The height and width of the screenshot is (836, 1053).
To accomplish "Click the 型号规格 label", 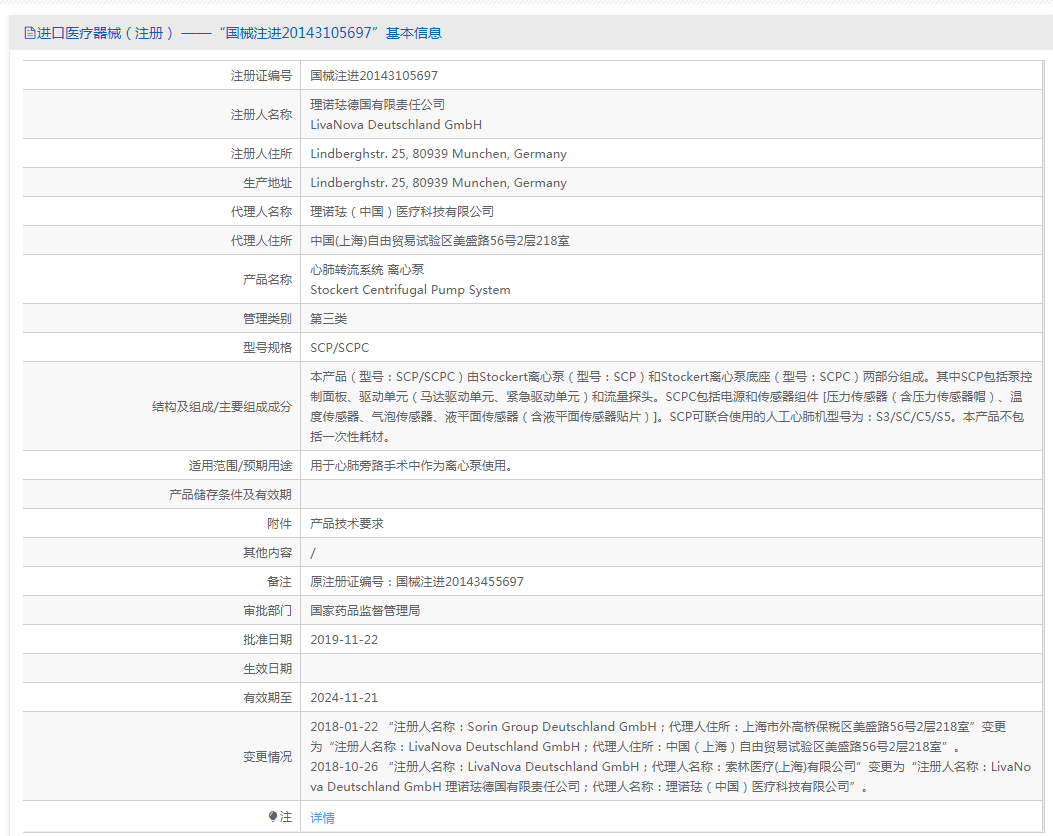I will (x=267, y=348).
